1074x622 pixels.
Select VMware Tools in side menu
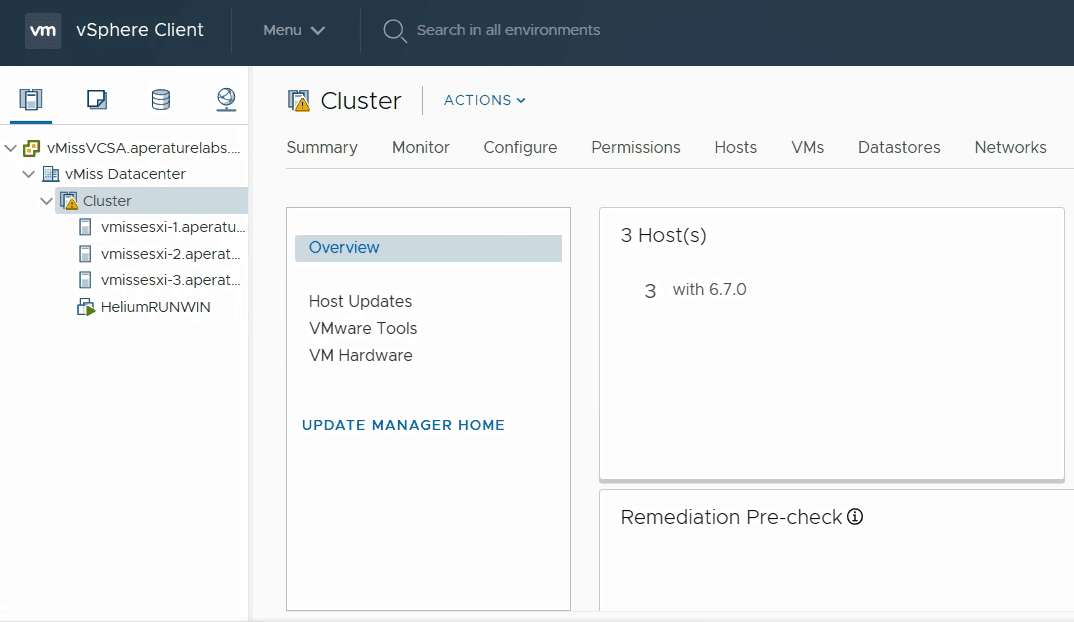pyautogui.click(x=363, y=328)
